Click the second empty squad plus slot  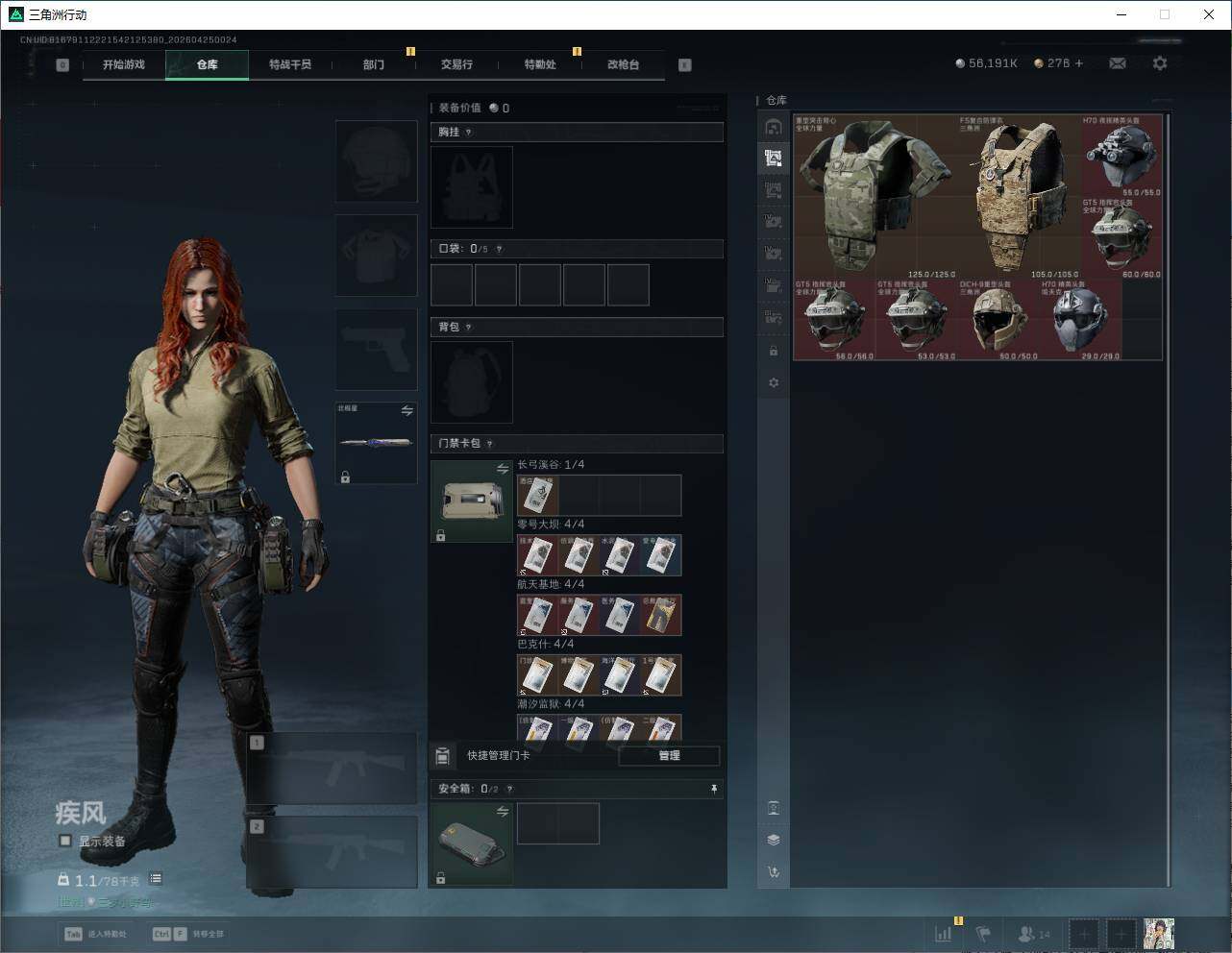(1121, 933)
